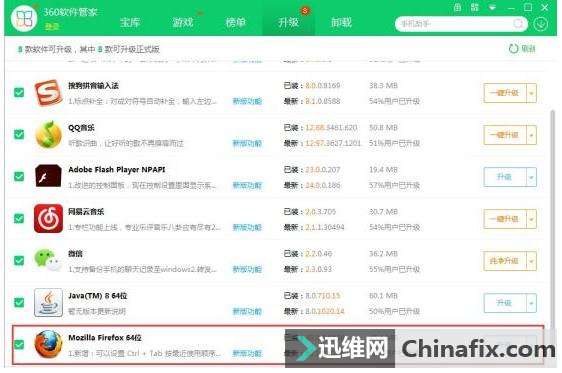
Task: Click the grid apps icon in title bar
Action: coord(475,7)
